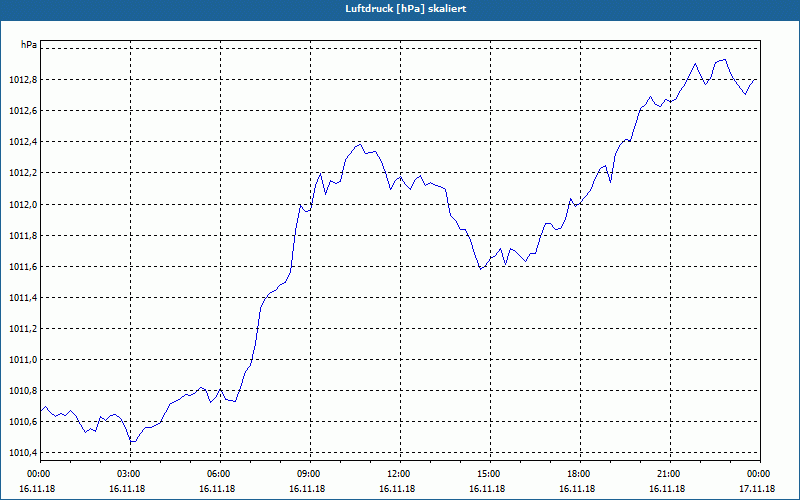Click the 1012,2 y-axis value
This screenshot has height=500, width=800.
pos(23,173)
